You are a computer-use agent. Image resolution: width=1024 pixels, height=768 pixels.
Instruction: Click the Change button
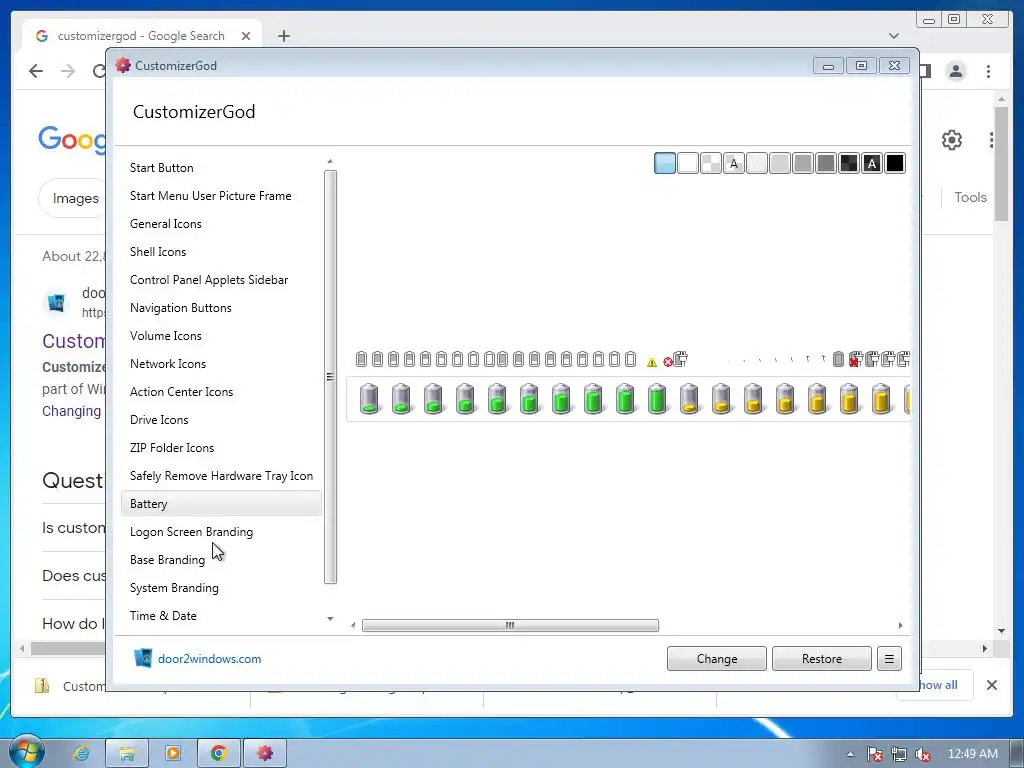point(716,658)
